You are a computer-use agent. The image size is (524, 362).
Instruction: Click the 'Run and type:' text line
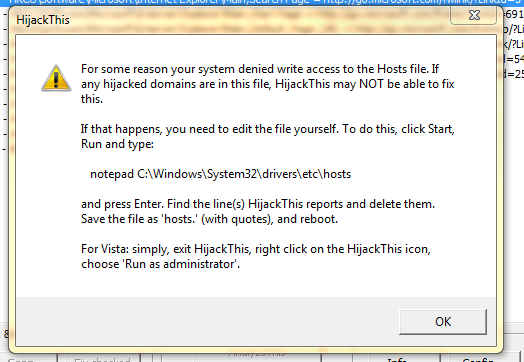coord(117,144)
